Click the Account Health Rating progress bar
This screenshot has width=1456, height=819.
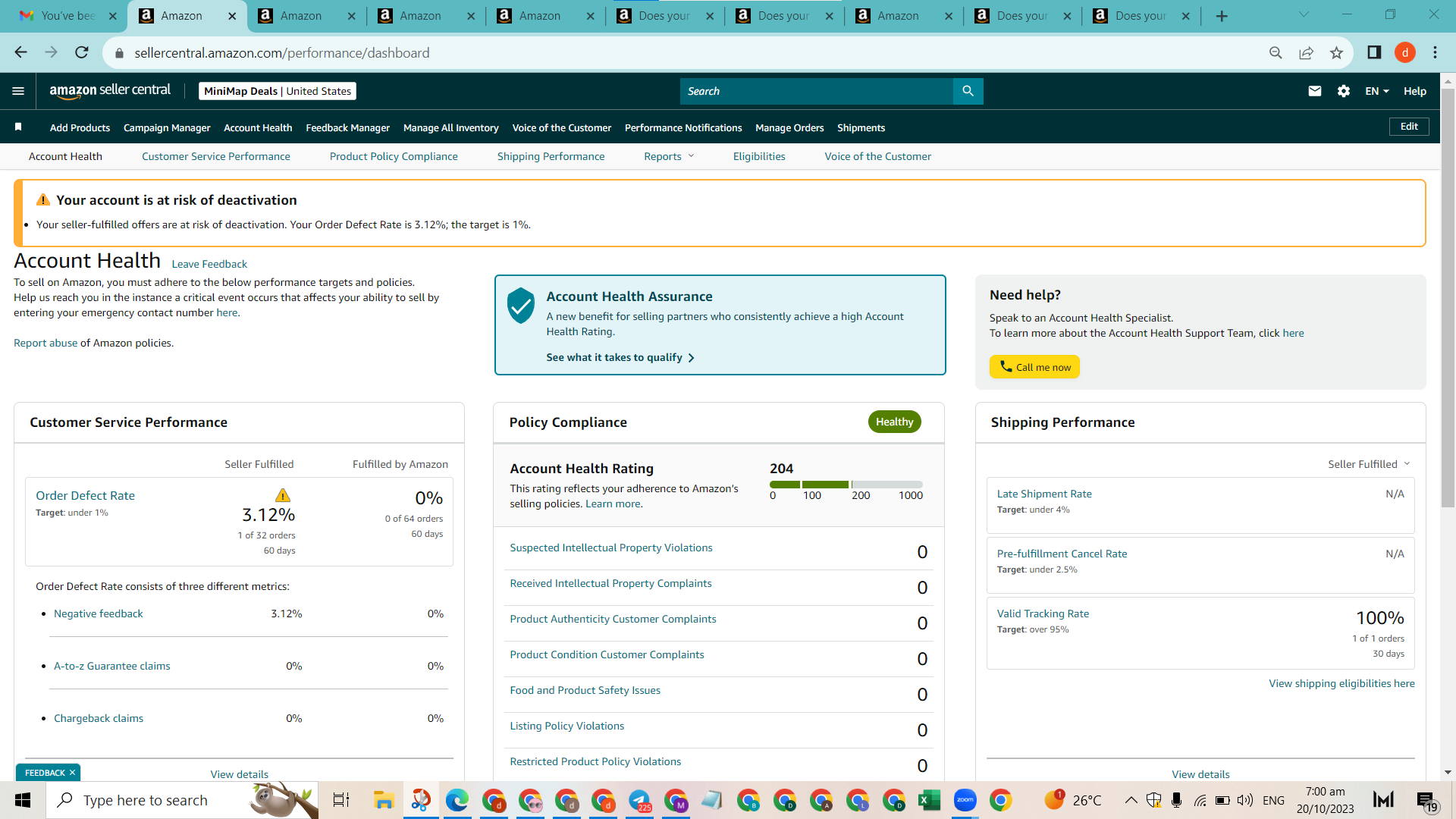pos(846,484)
